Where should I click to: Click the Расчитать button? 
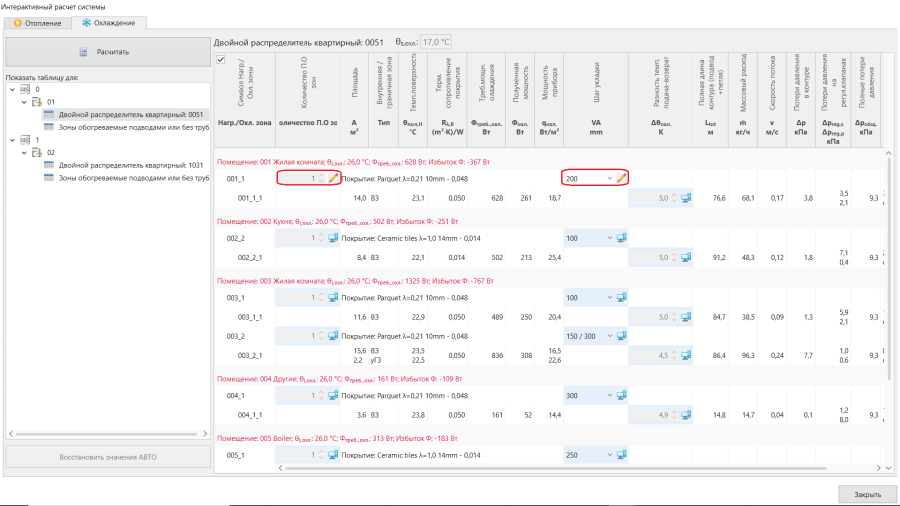tap(108, 52)
